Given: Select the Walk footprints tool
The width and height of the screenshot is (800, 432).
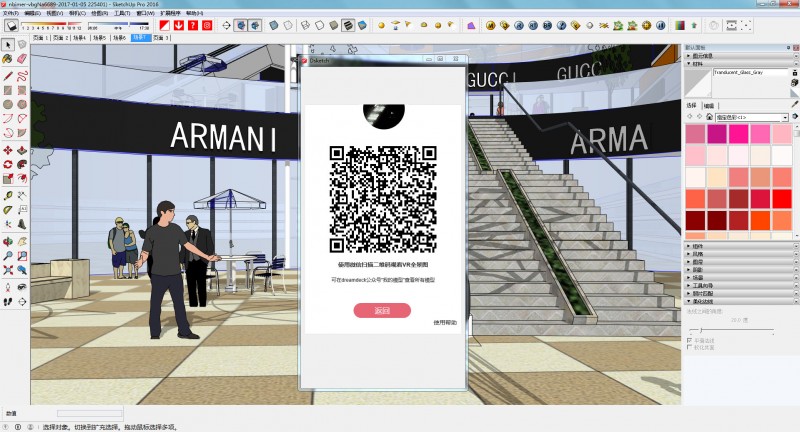Looking at the screenshot, I should 8,302.
